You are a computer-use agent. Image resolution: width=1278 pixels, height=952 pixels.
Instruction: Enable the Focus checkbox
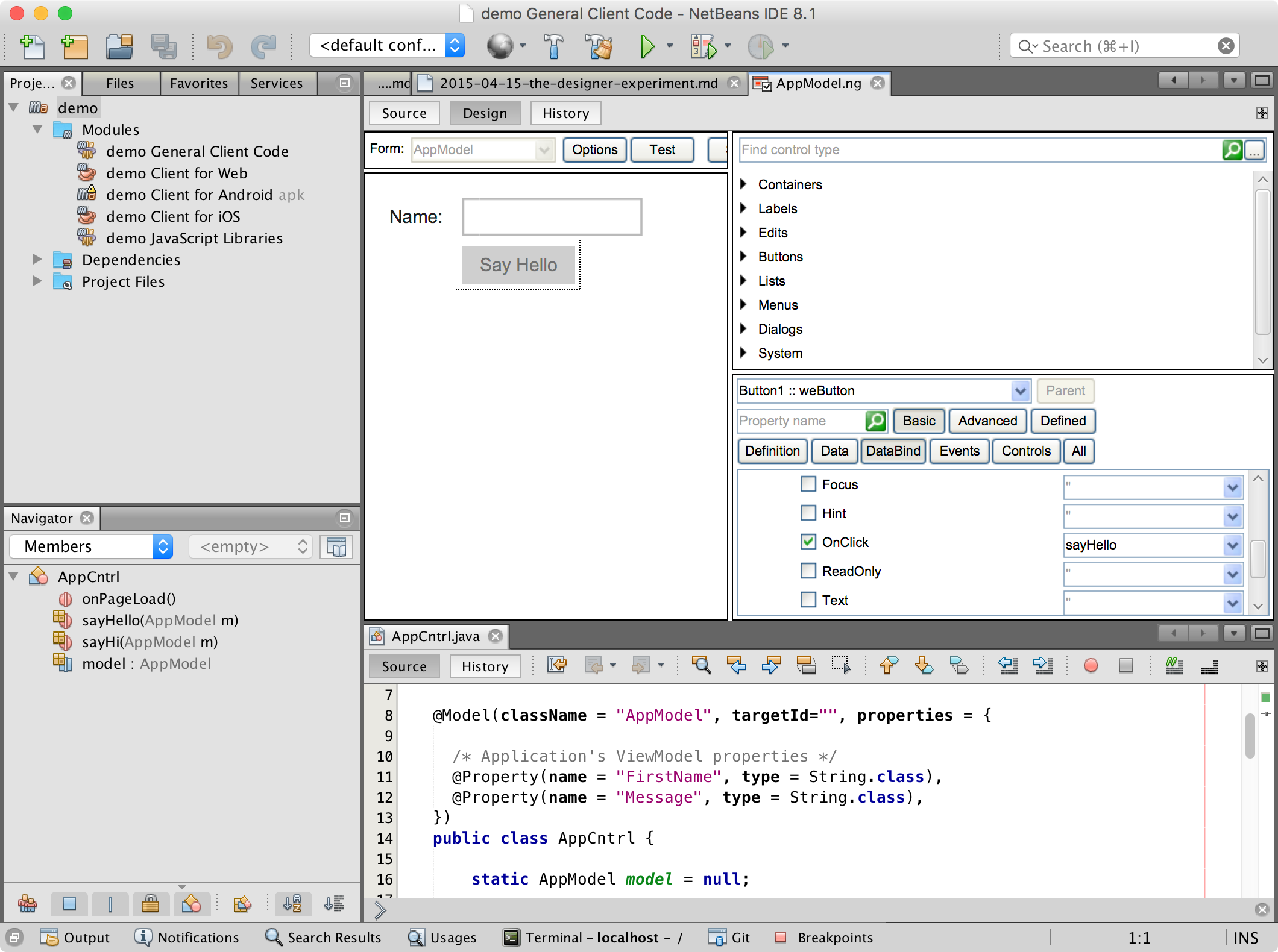pos(808,484)
